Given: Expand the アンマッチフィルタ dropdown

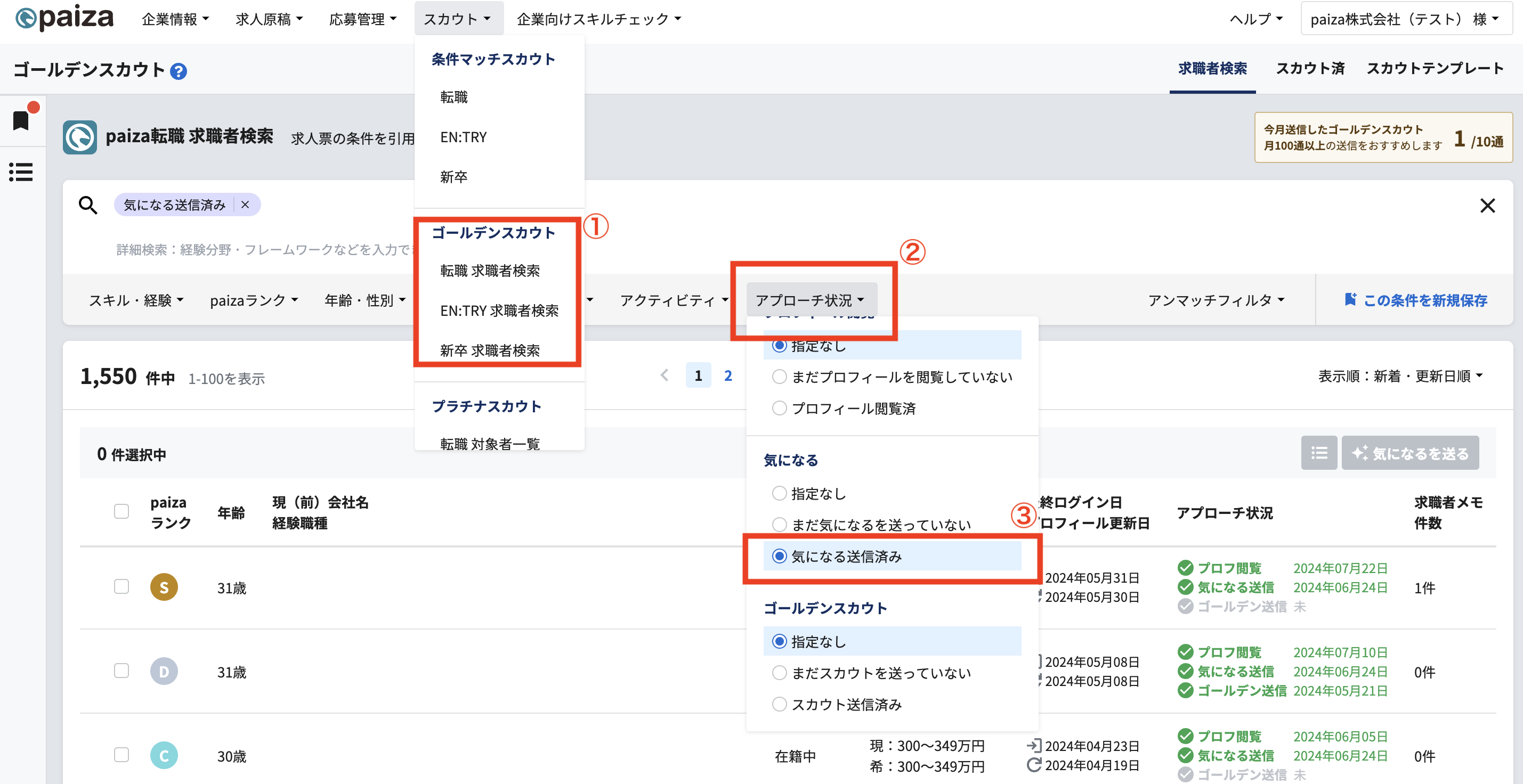Looking at the screenshot, I should click(1216, 300).
